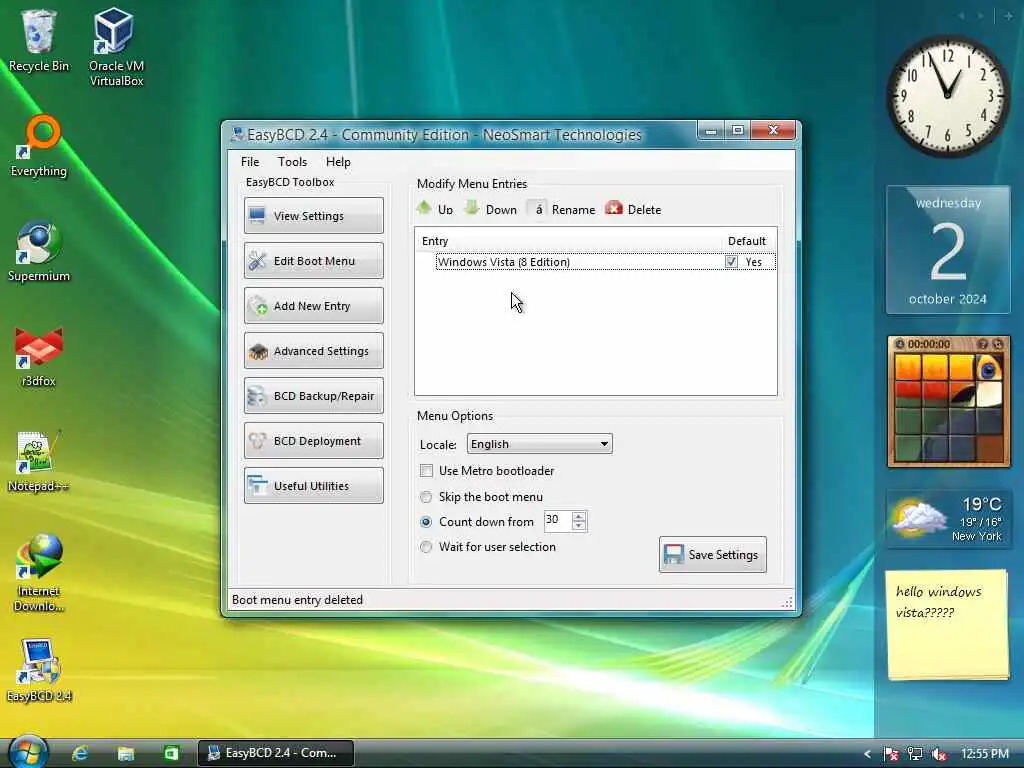Move entry Up with green arrow
The image size is (1024, 768).
[x=434, y=209]
